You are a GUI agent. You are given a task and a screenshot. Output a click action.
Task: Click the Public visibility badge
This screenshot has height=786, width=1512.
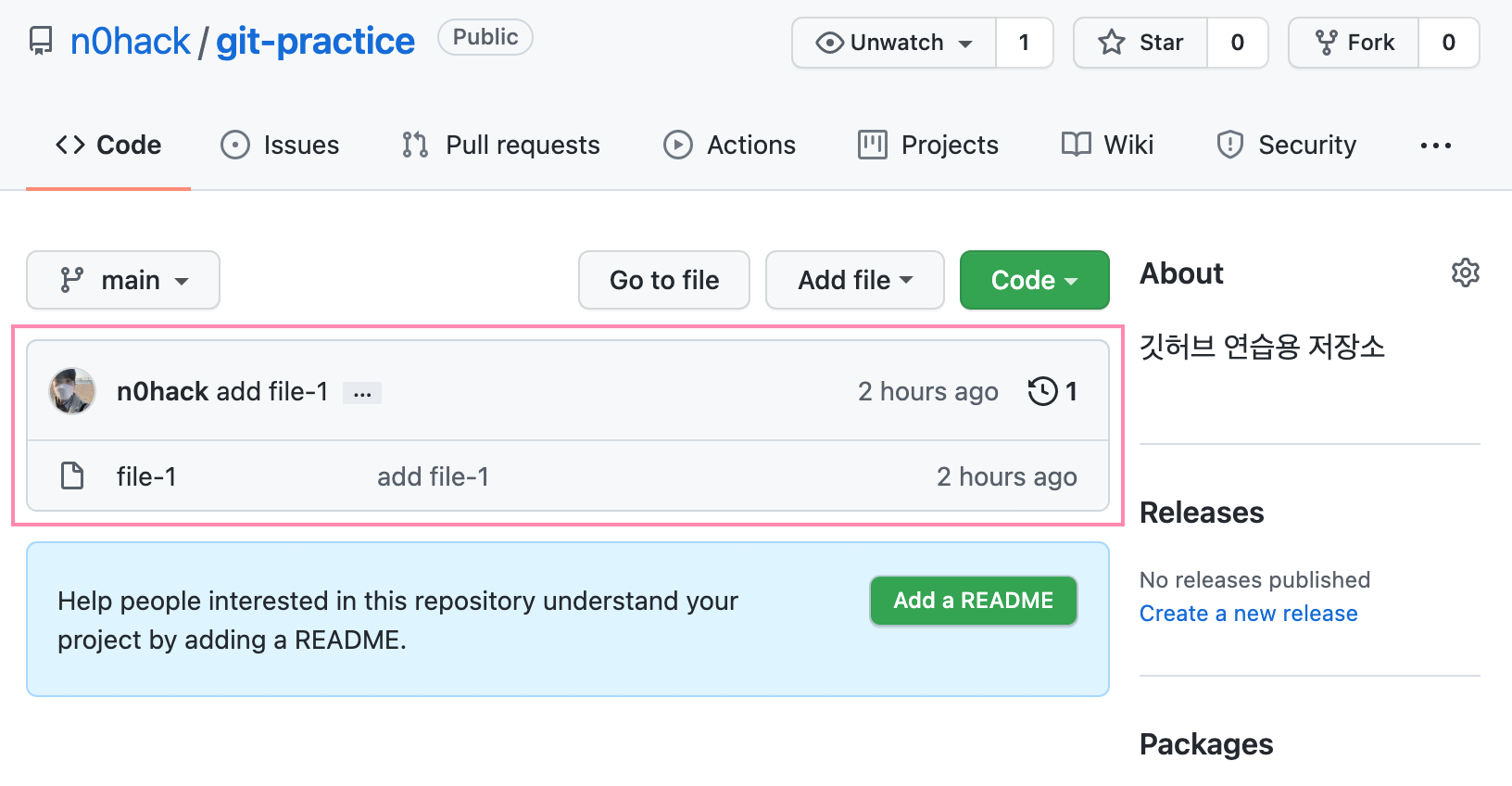tap(485, 37)
